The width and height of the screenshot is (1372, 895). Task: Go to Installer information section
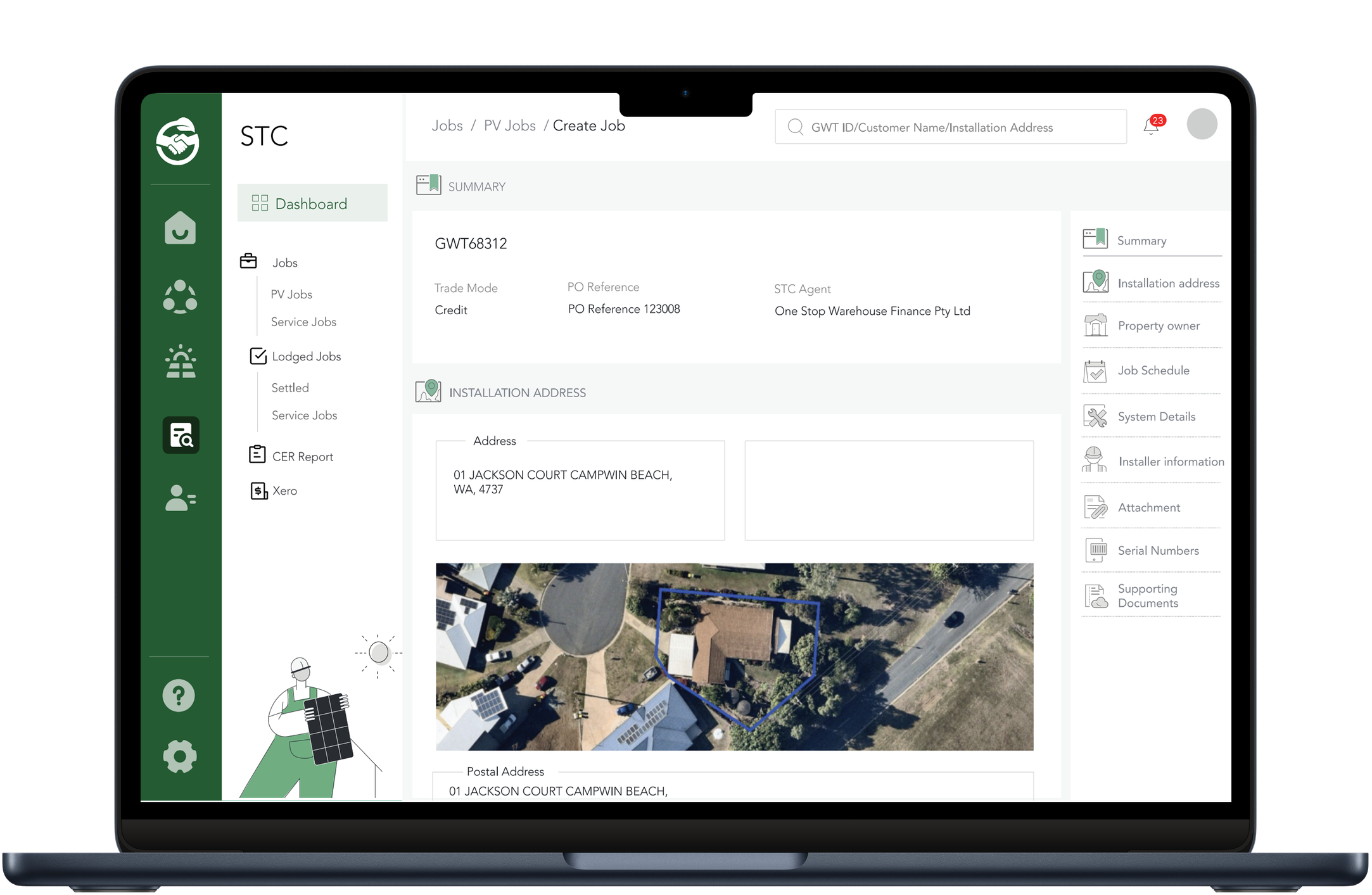[x=1171, y=462]
